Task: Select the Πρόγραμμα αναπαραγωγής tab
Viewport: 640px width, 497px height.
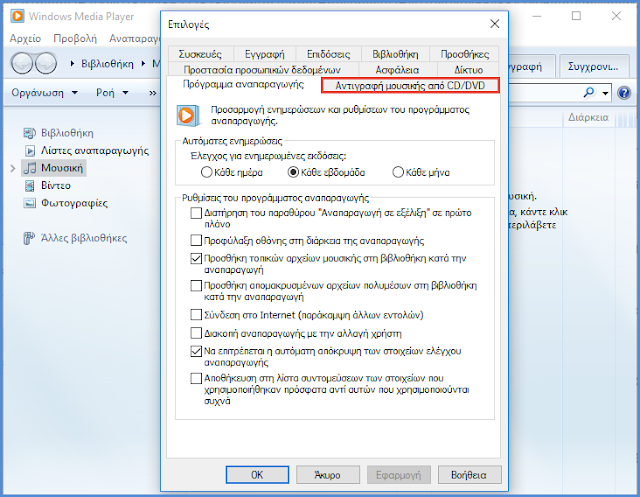Action: coord(244,84)
